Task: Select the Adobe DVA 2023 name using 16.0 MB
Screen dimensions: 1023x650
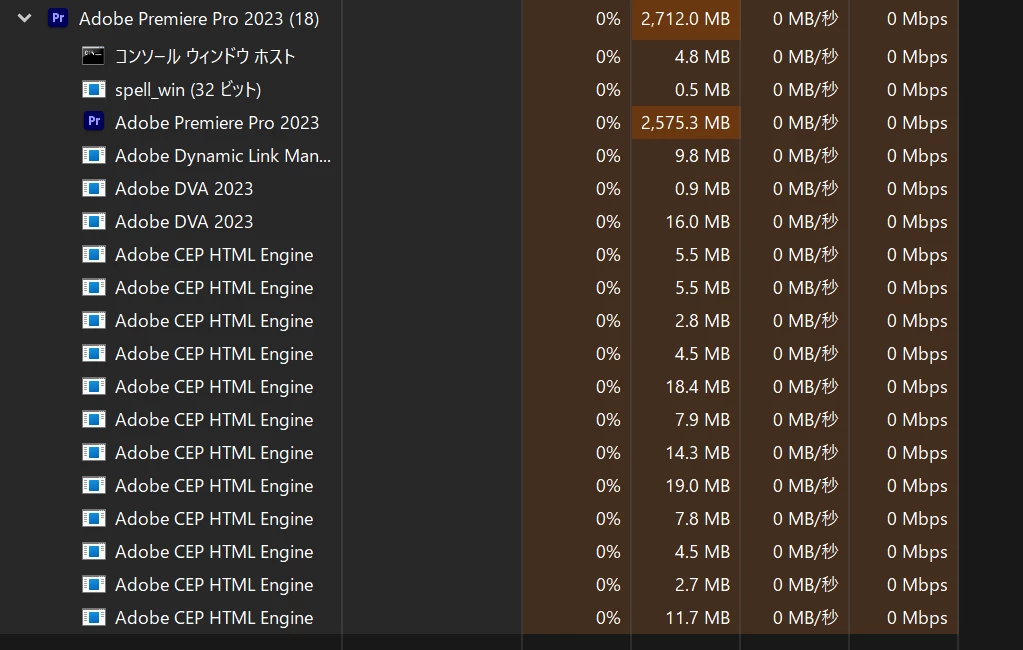Action: [x=184, y=222]
